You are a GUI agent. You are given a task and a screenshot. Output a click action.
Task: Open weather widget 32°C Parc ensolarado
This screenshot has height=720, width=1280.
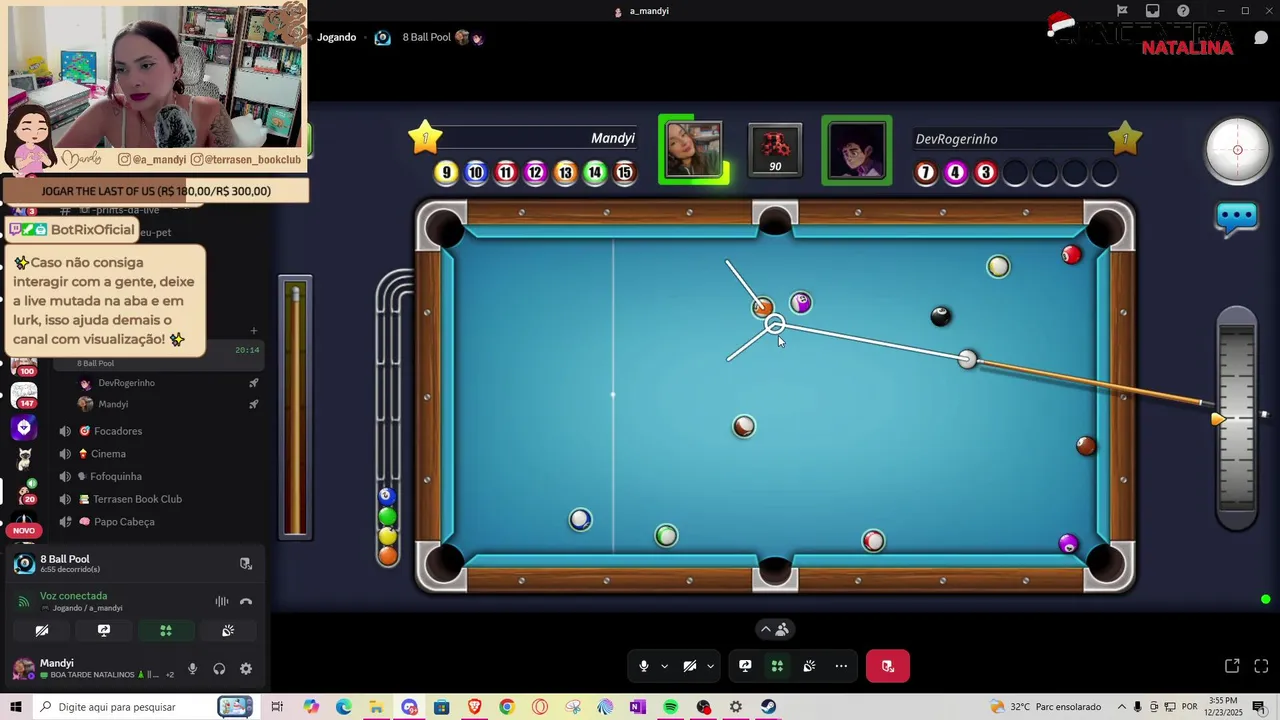tap(1045, 707)
